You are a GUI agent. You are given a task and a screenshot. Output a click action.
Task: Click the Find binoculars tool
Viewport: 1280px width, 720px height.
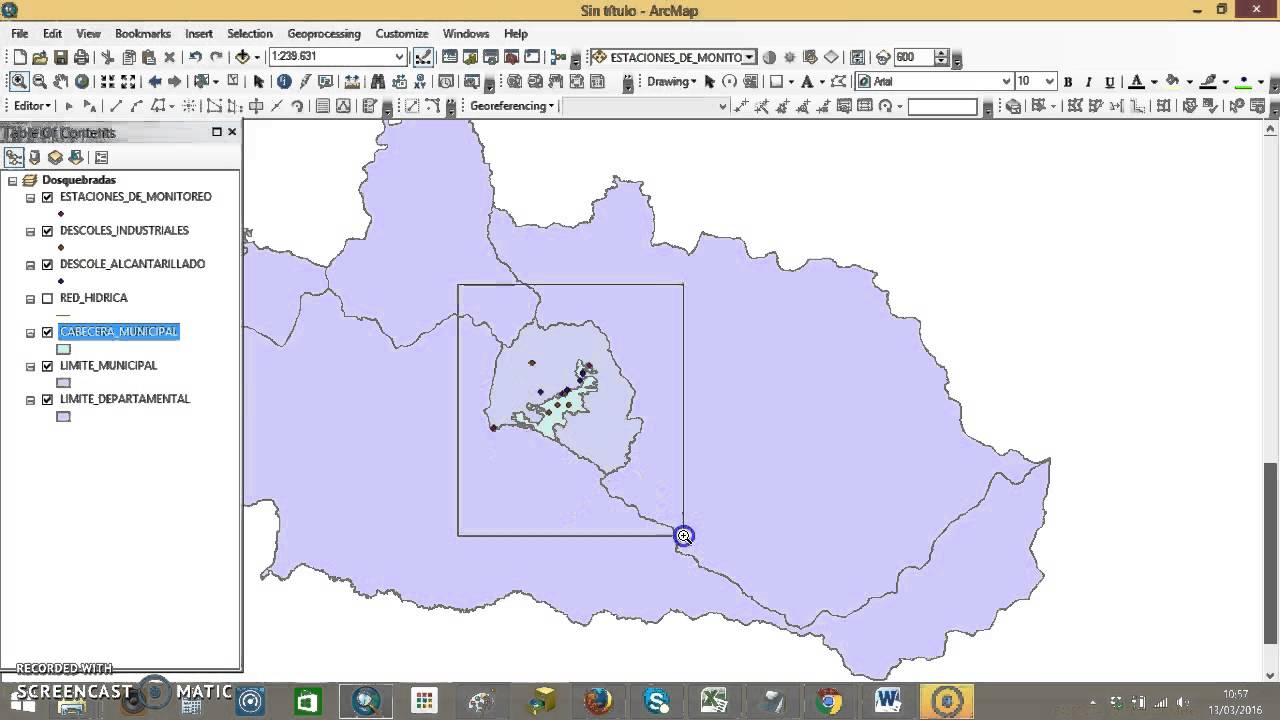coord(379,82)
